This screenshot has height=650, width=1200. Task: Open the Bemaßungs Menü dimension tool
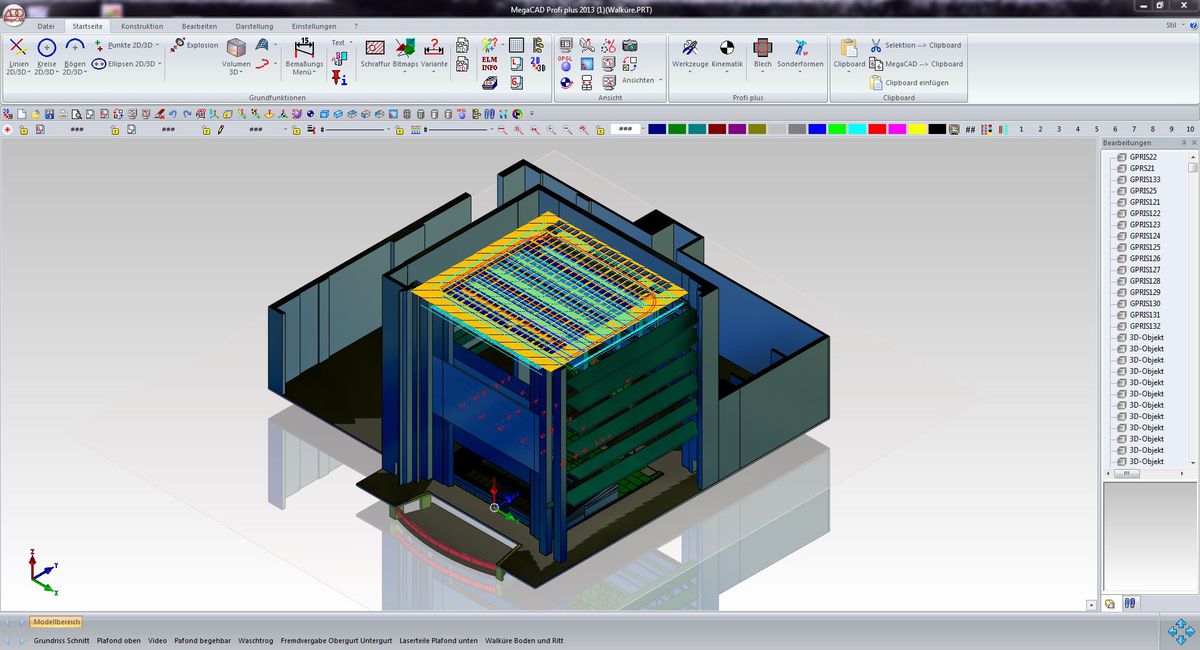click(304, 48)
